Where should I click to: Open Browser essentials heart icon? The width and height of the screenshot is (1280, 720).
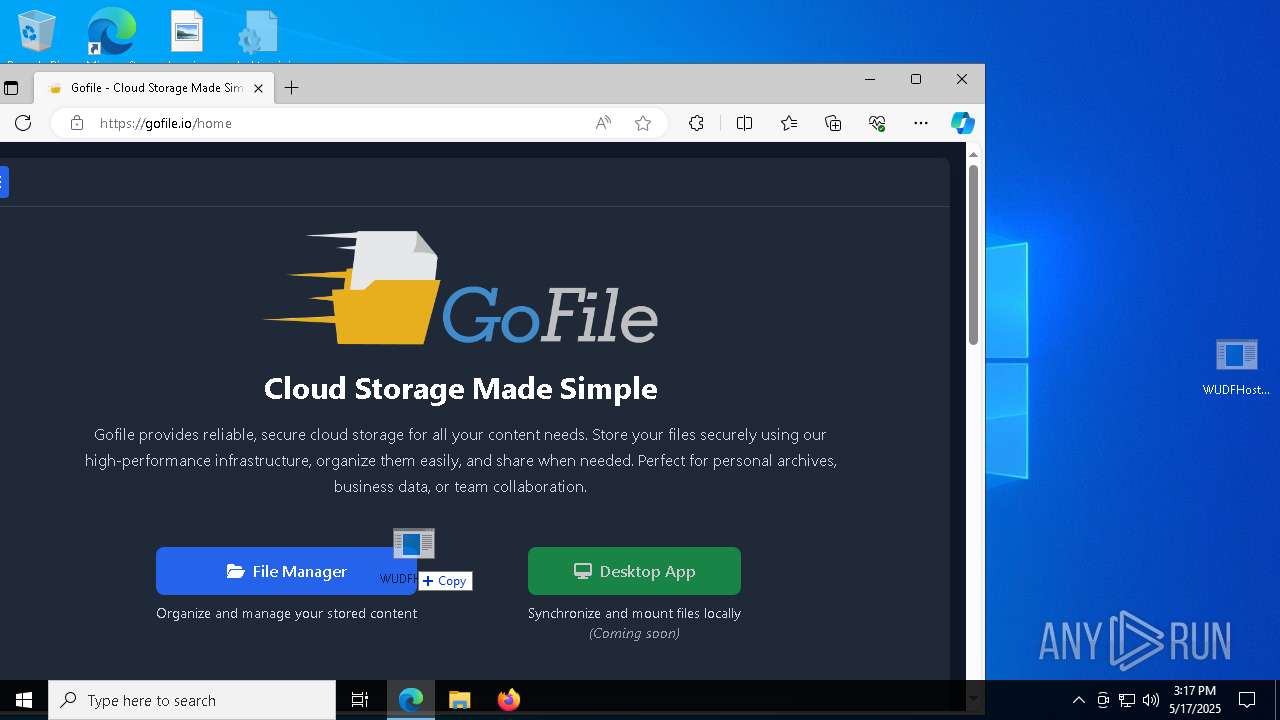point(877,123)
